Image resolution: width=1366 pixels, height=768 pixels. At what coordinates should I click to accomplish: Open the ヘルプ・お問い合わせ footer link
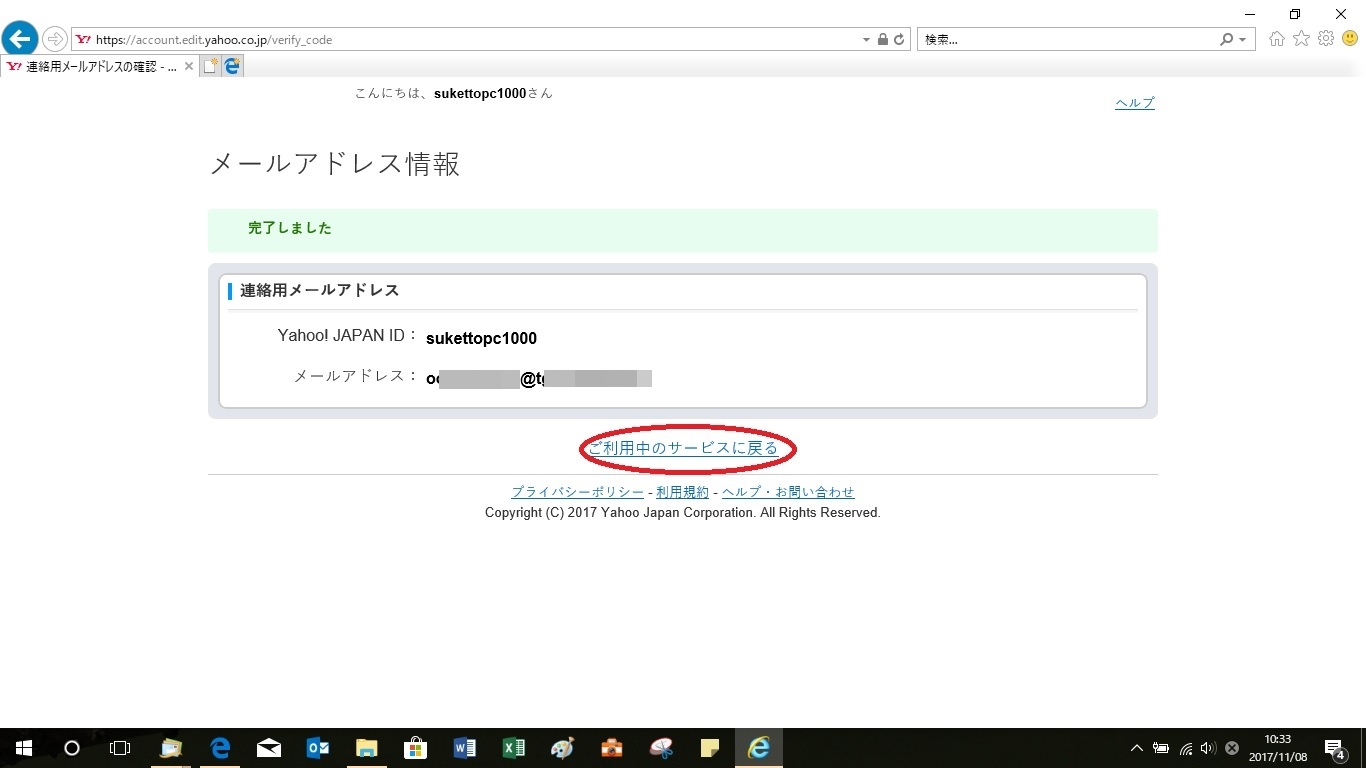click(788, 492)
